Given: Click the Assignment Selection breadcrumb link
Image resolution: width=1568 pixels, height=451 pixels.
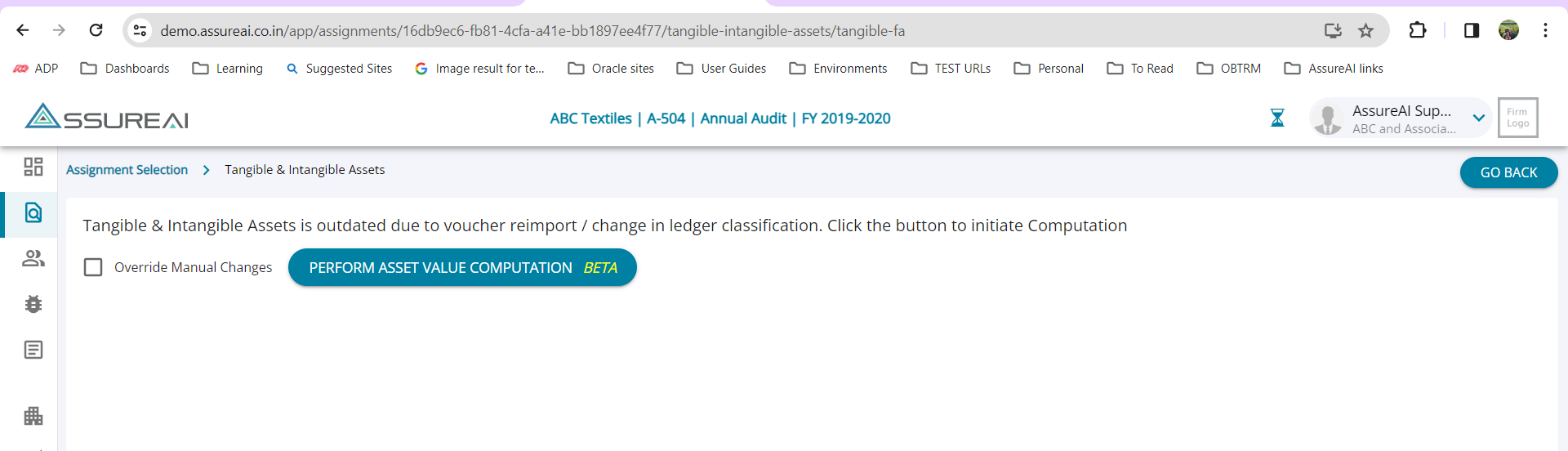Looking at the screenshot, I should tap(127, 170).
